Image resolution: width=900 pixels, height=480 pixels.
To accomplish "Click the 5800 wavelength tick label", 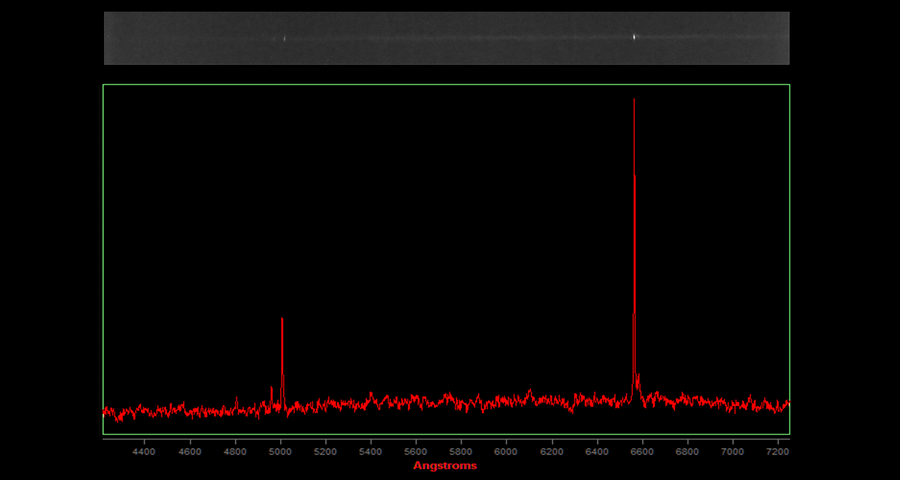I will click(x=462, y=451).
